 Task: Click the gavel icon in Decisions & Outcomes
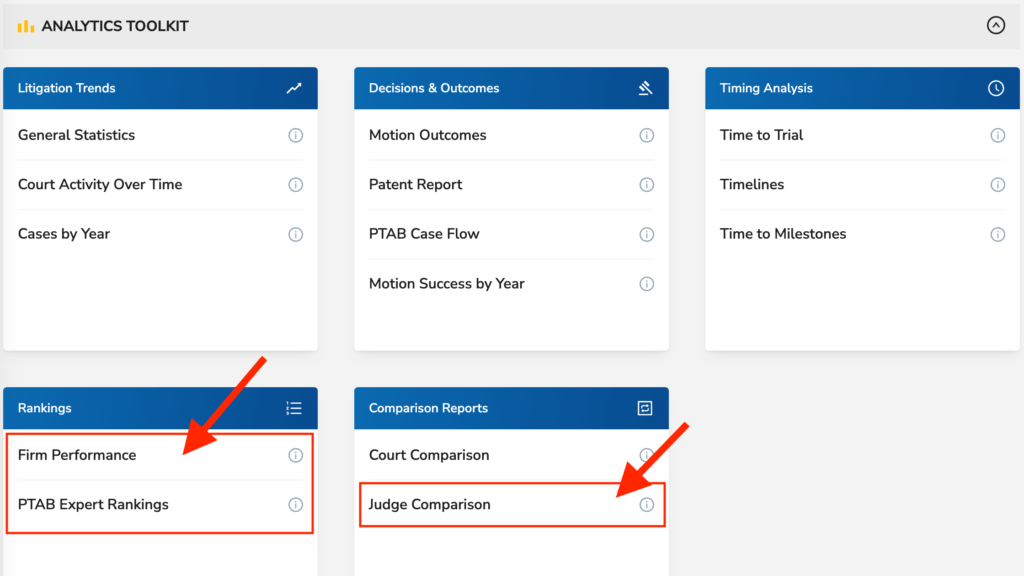pyautogui.click(x=645, y=88)
